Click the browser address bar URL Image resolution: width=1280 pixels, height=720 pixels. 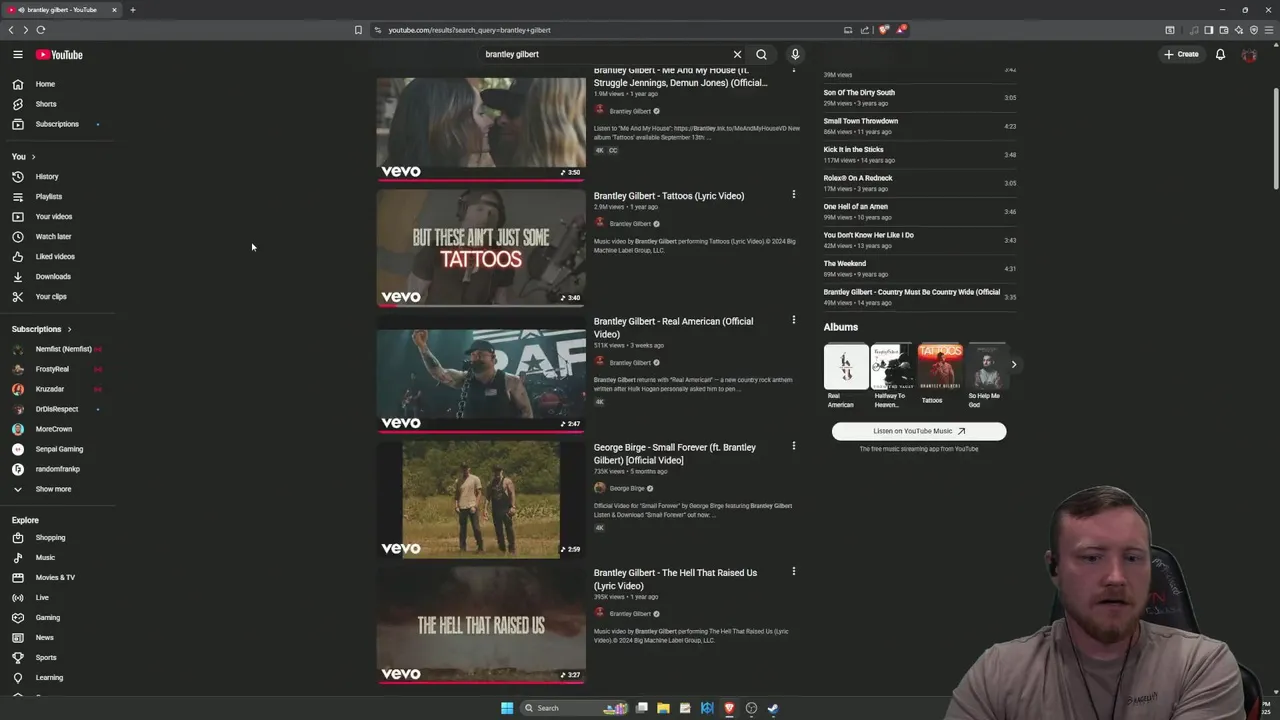pyautogui.click(x=470, y=30)
